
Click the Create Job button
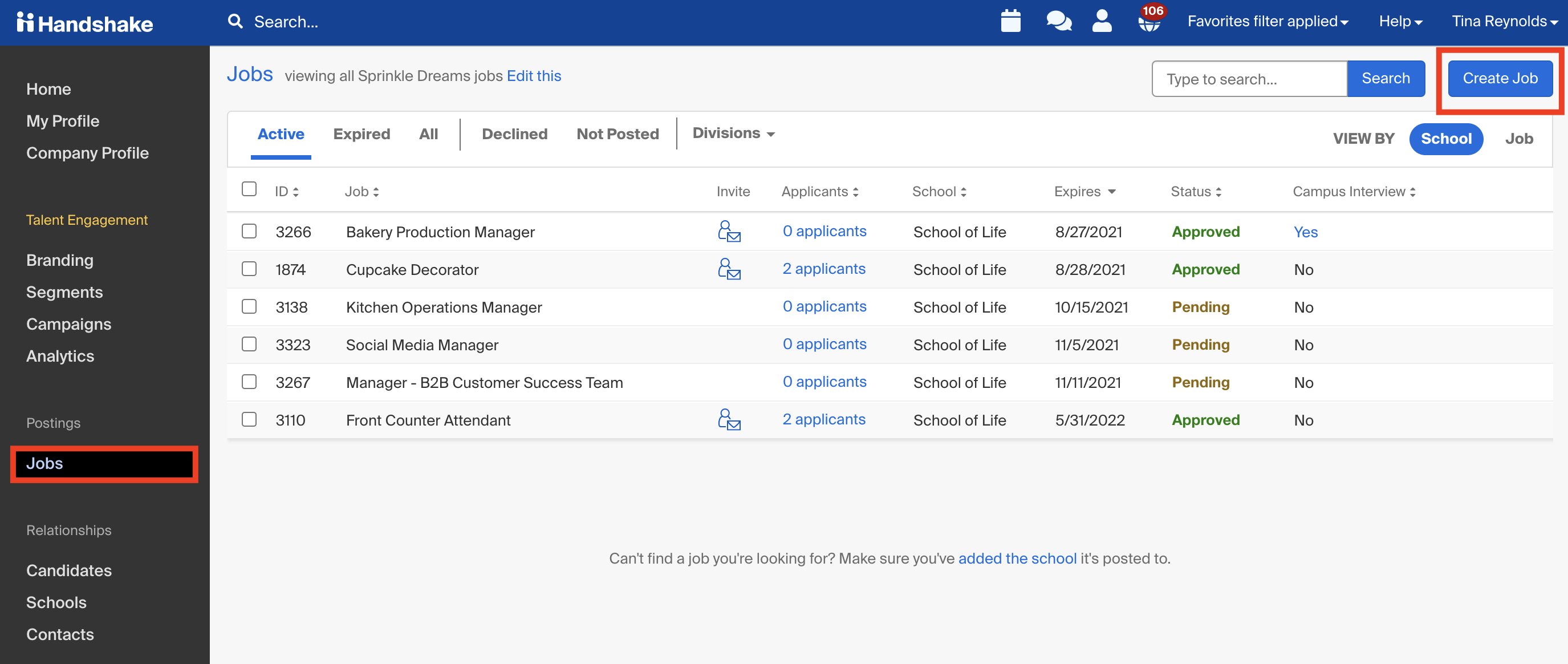(x=1500, y=78)
